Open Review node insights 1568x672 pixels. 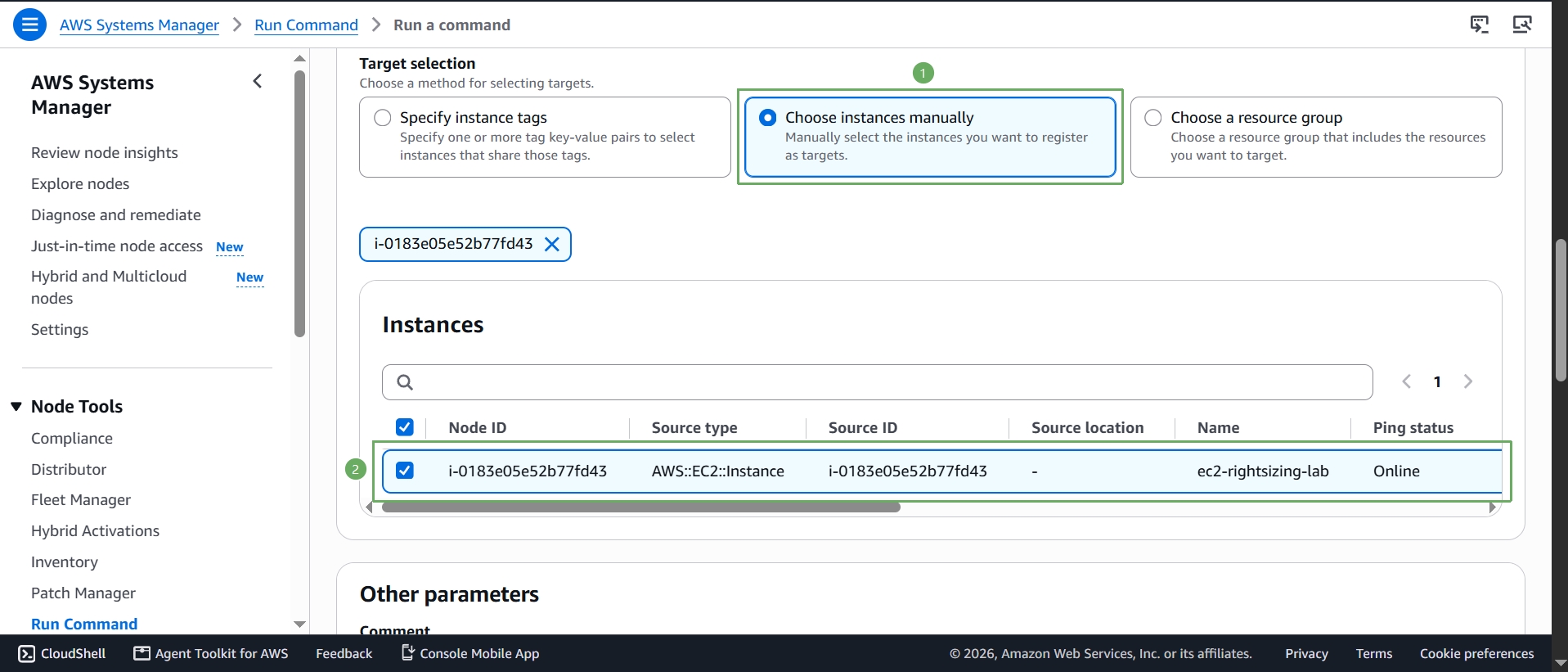click(105, 153)
